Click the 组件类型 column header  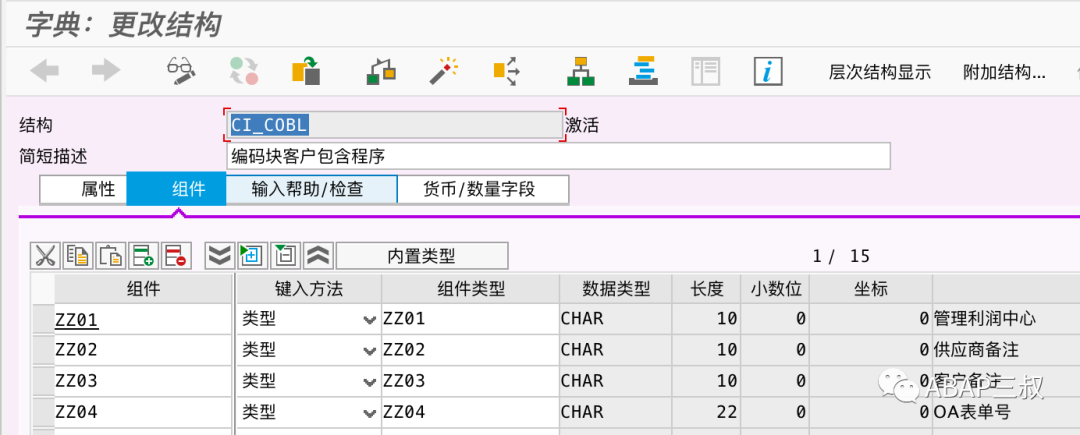[x=470, y=289]
